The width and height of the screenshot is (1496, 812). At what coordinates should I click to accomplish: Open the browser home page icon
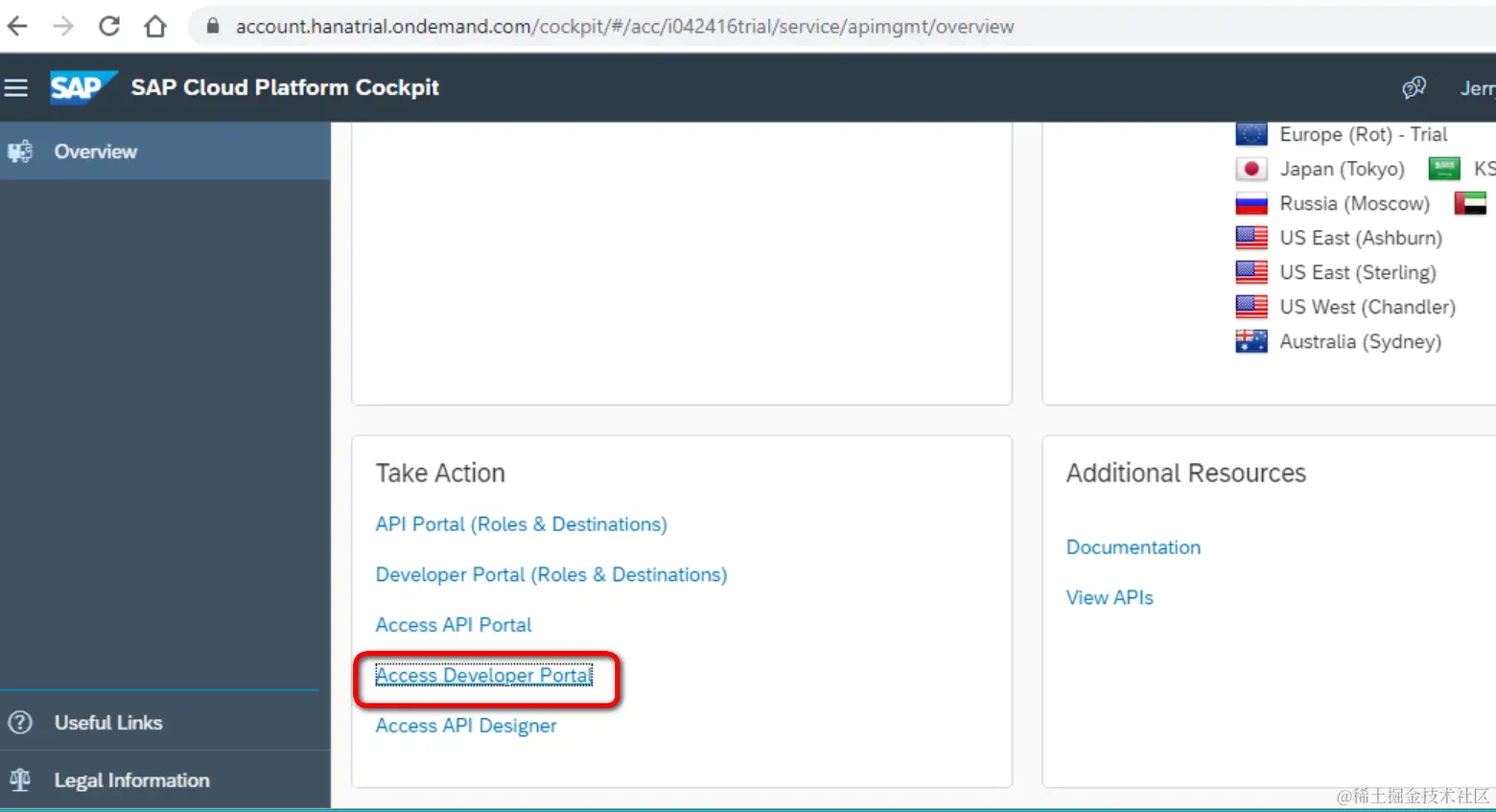tap(155, 26)
